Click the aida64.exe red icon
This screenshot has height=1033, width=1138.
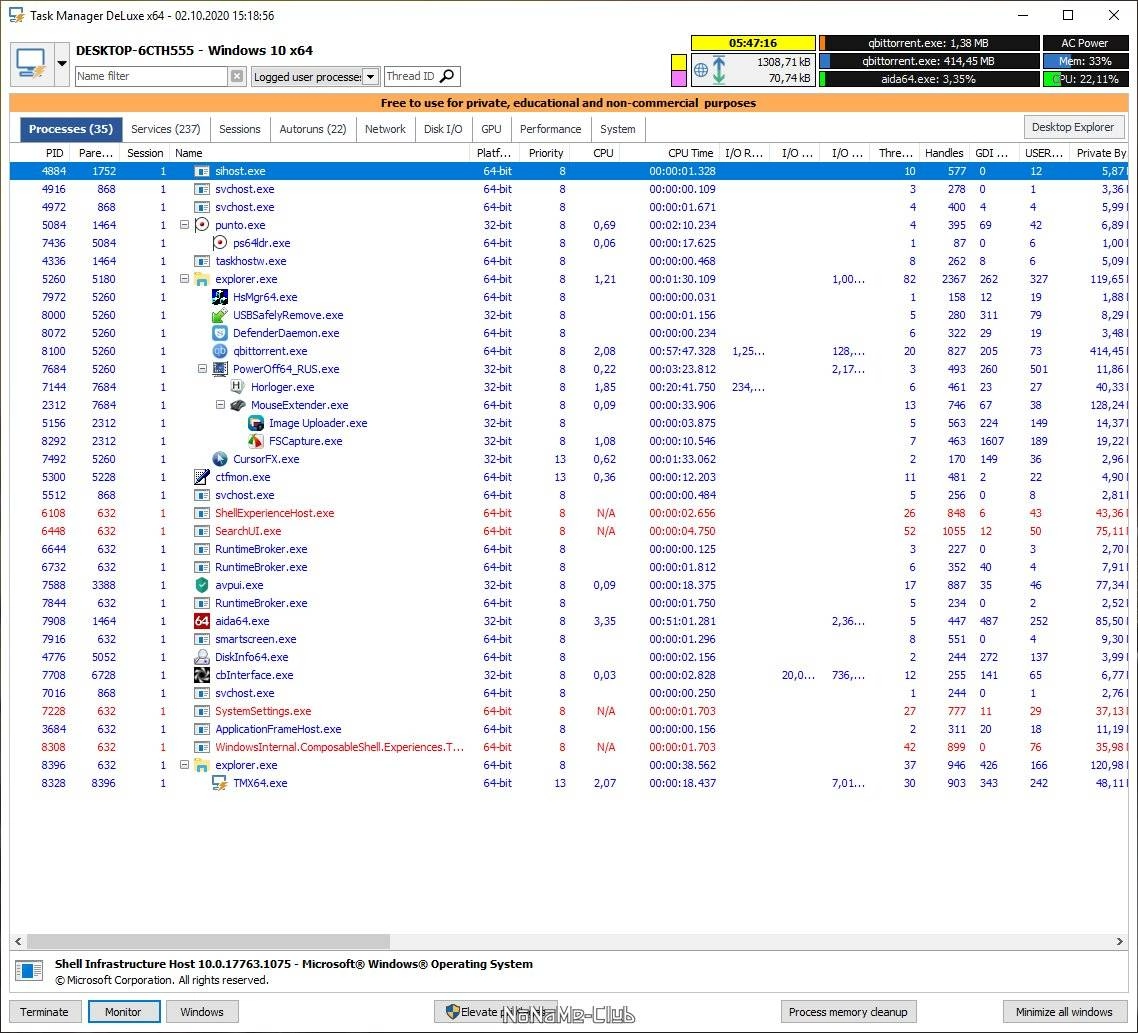202,621
